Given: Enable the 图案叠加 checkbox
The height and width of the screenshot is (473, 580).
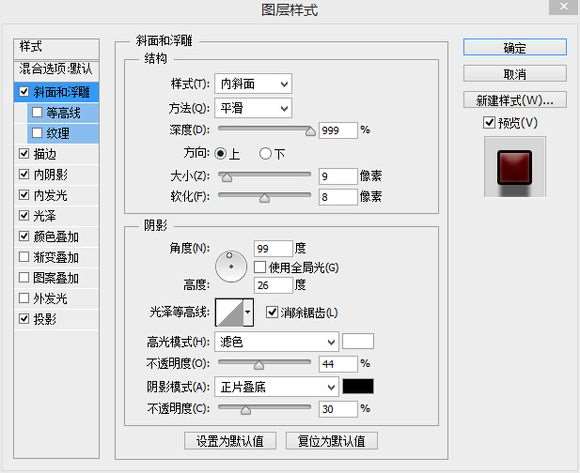Looking at the screenshot, I should 24,277.
